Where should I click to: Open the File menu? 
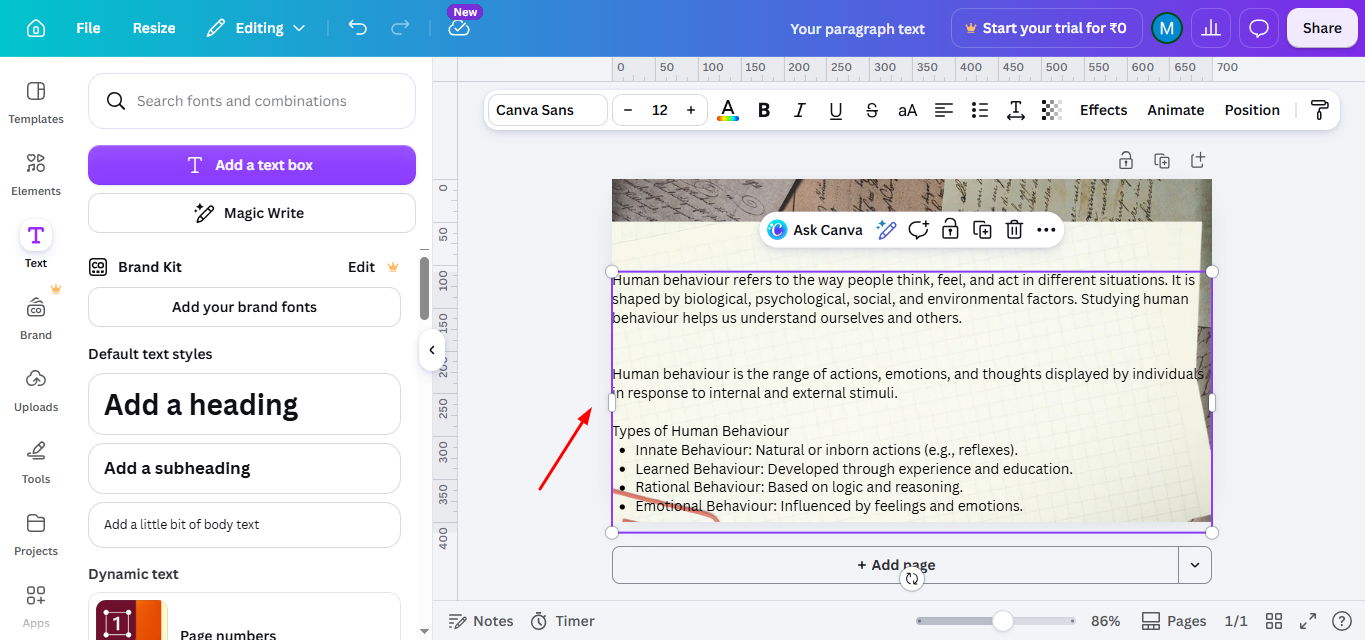pyautogui.click(x=88, y=28)
